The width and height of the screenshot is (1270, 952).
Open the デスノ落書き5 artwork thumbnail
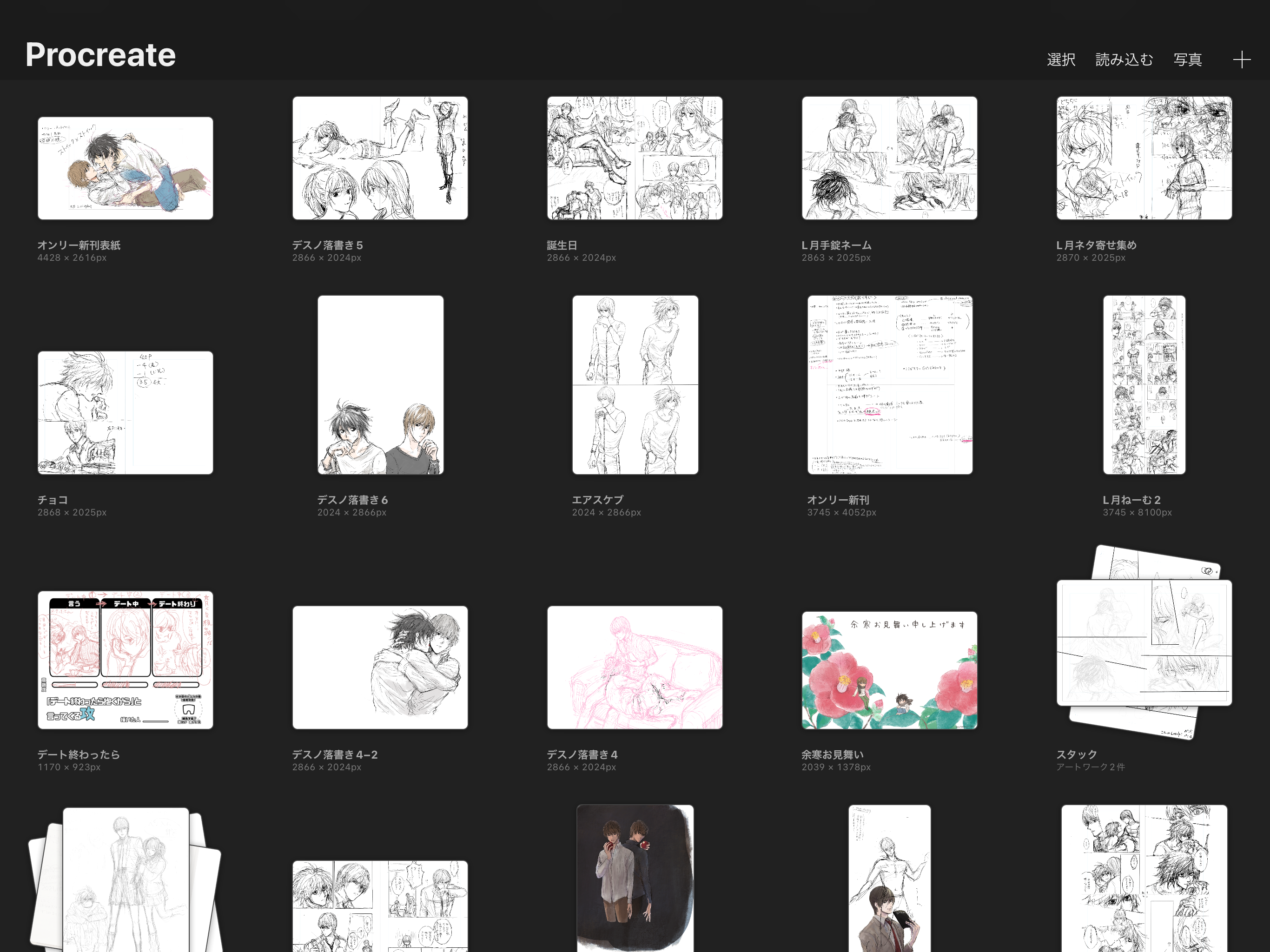(380, 158)
